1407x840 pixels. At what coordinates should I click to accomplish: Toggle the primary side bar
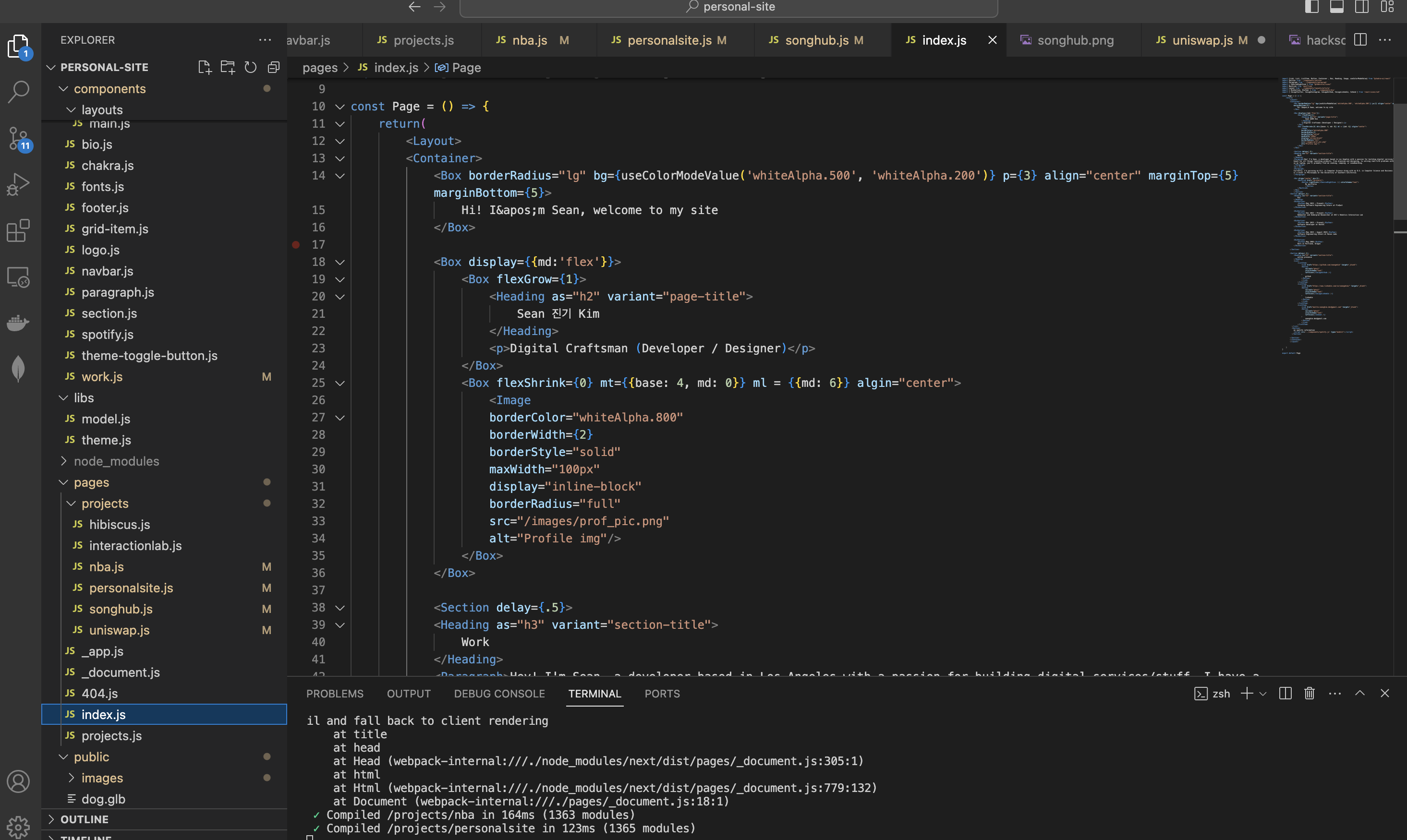tap(1312, 7)
